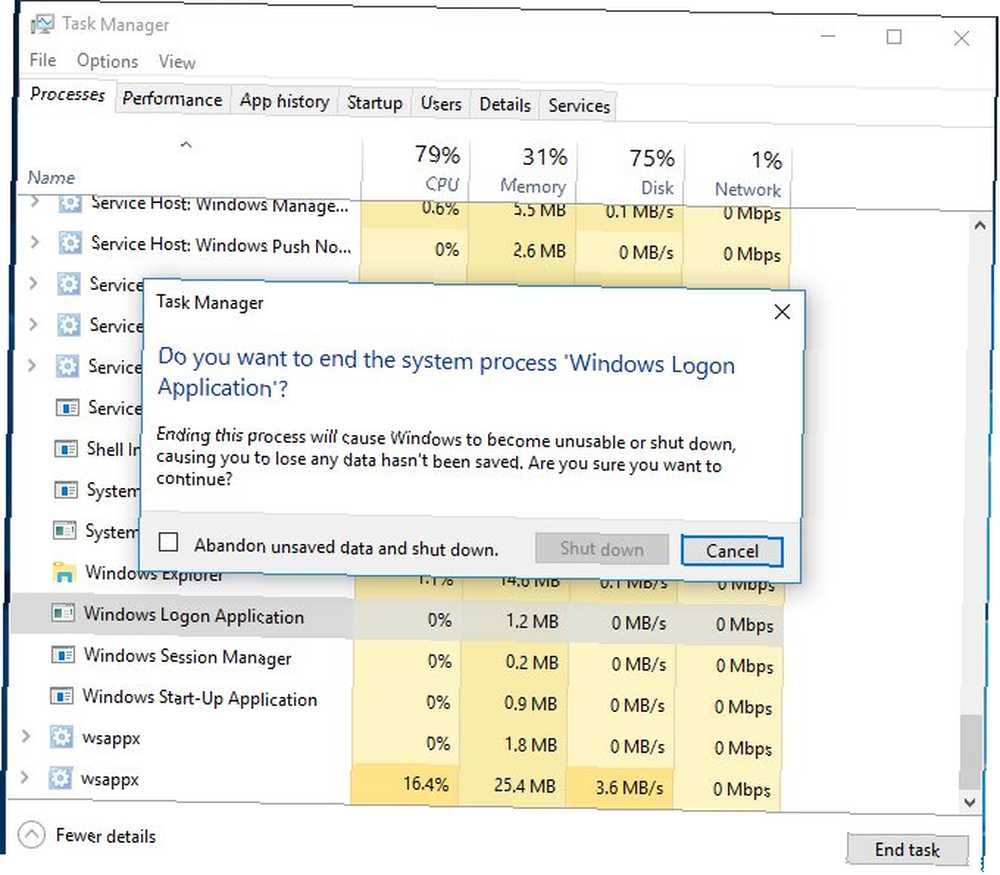Select the Windows Session Manager row
This screenshot has height=875, width=1000.
pyautogui.click(x=395, y=659)
